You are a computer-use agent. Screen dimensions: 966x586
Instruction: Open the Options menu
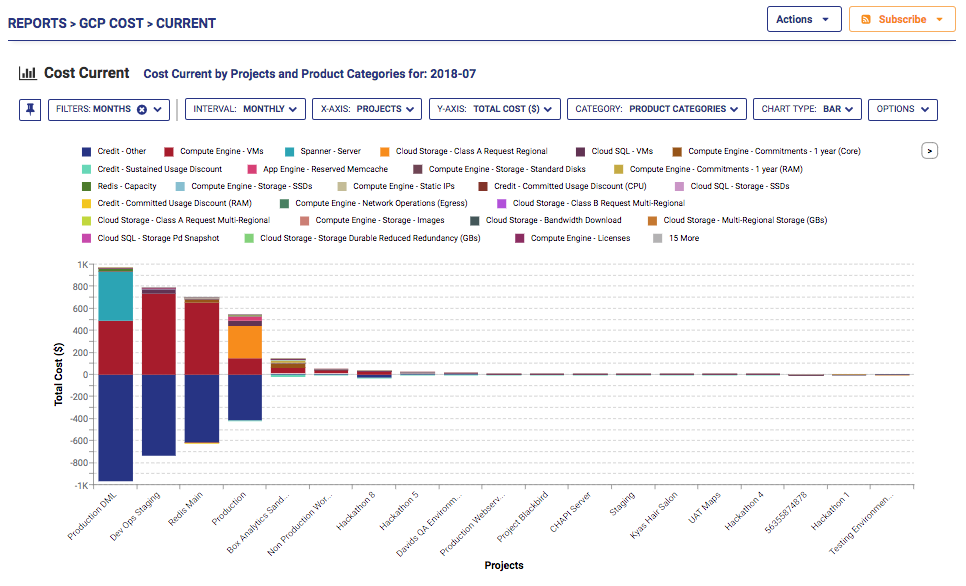coord(902,110)
